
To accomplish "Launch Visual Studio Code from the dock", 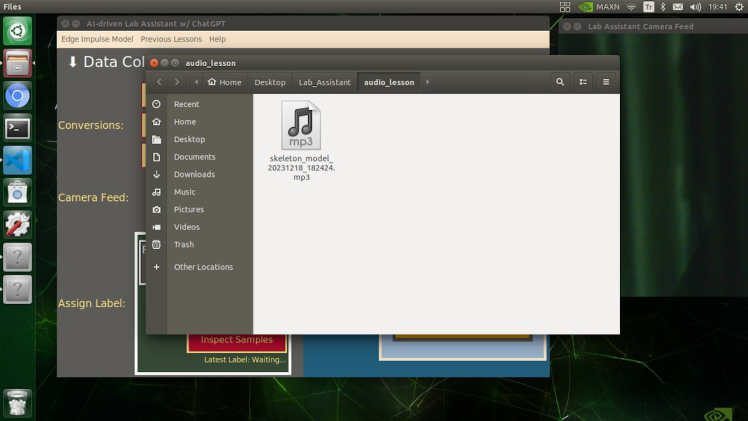I will point(18,160).
